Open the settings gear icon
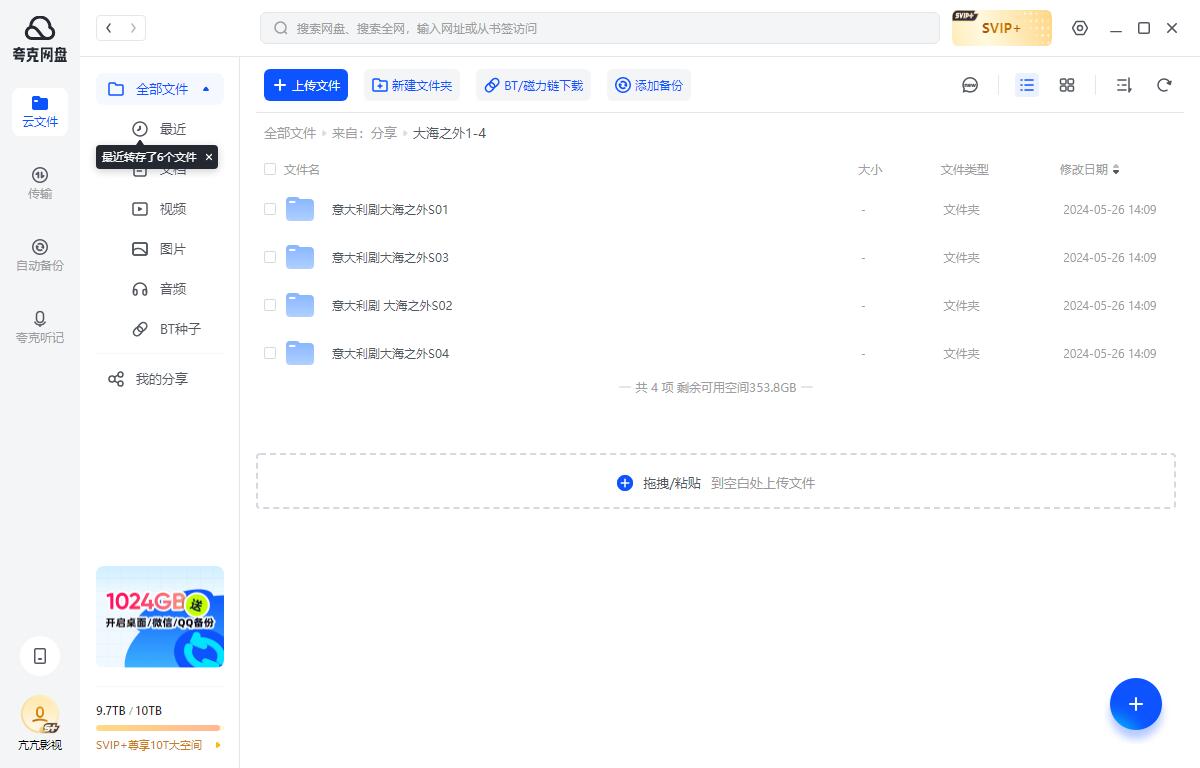The width and height of the screenshot is (1200, 768). point(1079,28)
